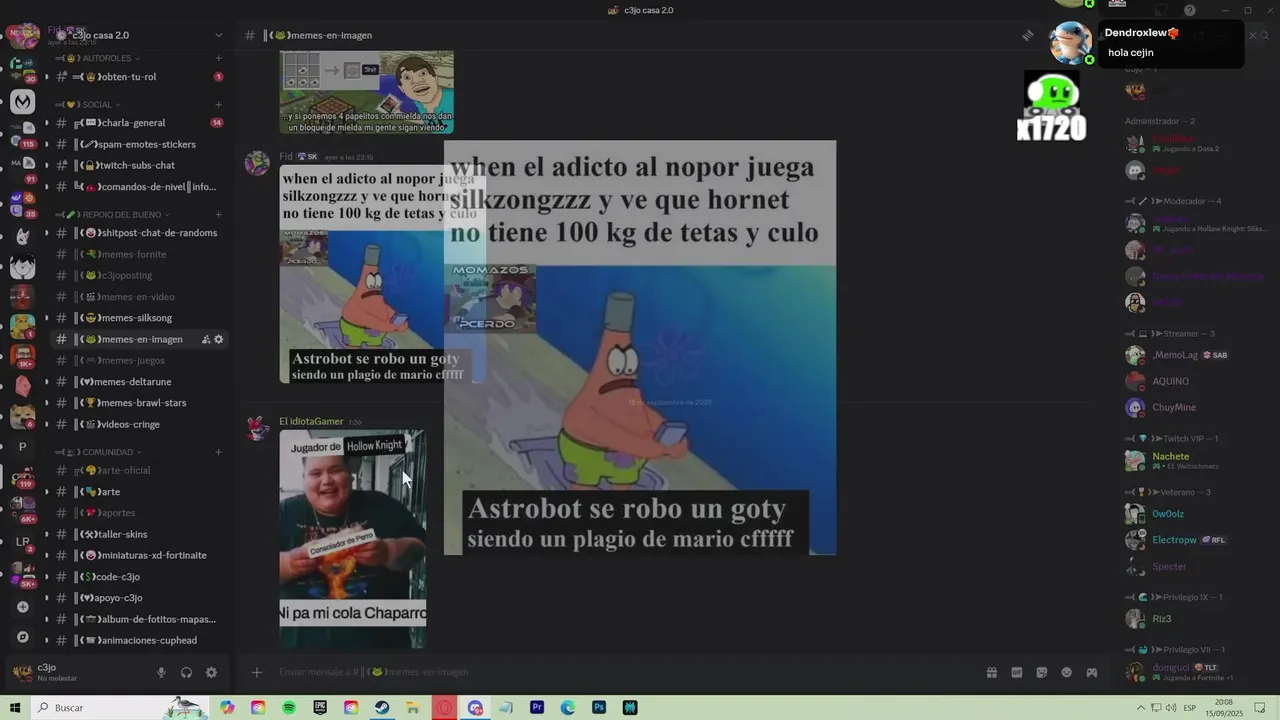
Task: Open the Shiba dog avatar server
Action: [23, 416]
